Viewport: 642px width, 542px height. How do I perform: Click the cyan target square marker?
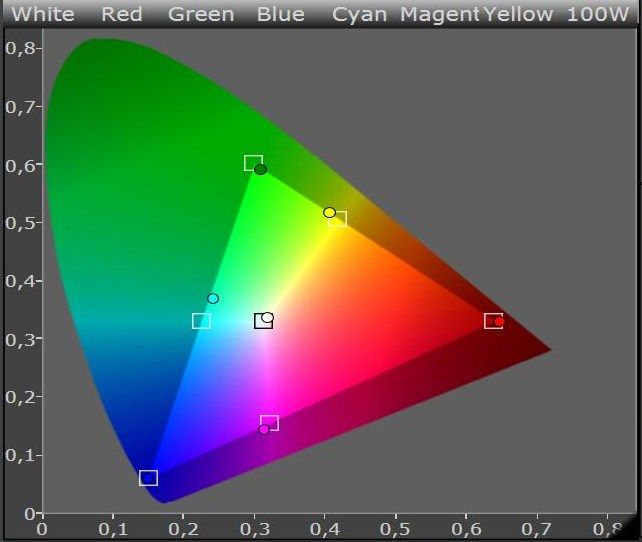click(x=201, y=321)
